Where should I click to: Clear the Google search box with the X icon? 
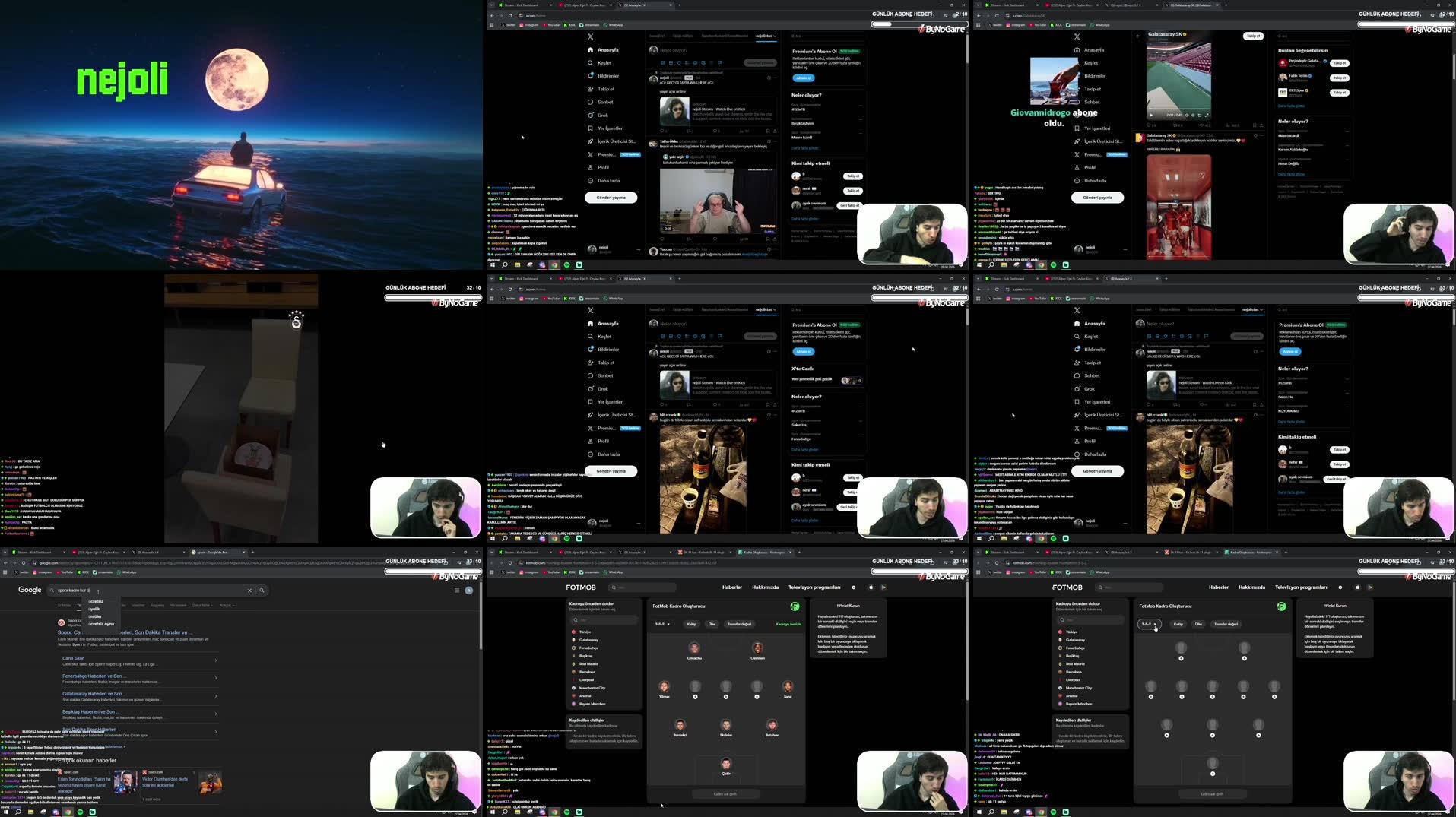(x=249, y=591)
